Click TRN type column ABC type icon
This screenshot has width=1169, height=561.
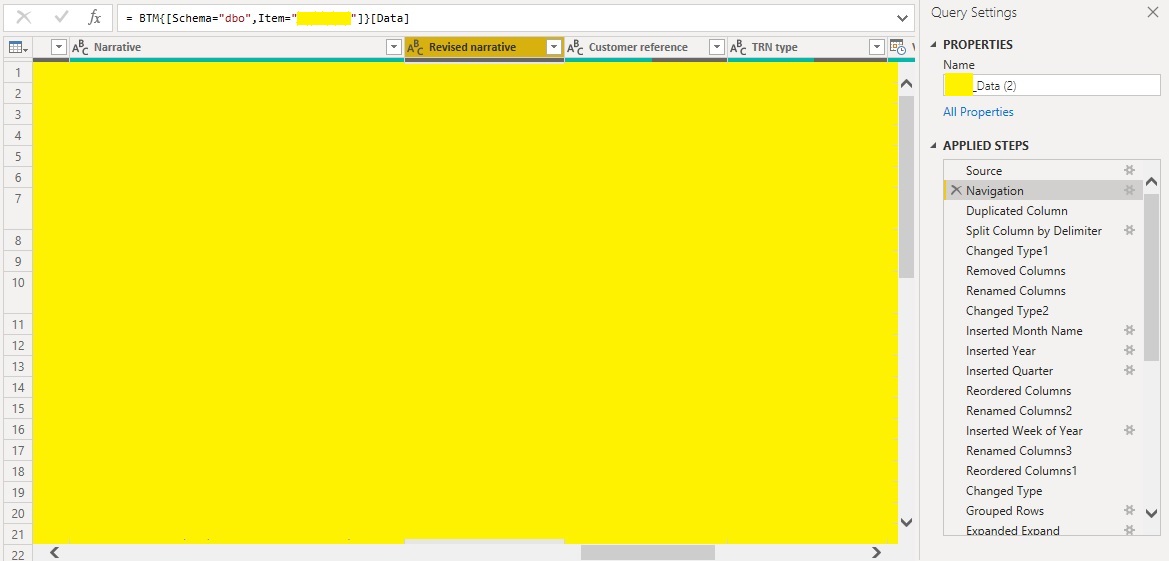(738, 48)
